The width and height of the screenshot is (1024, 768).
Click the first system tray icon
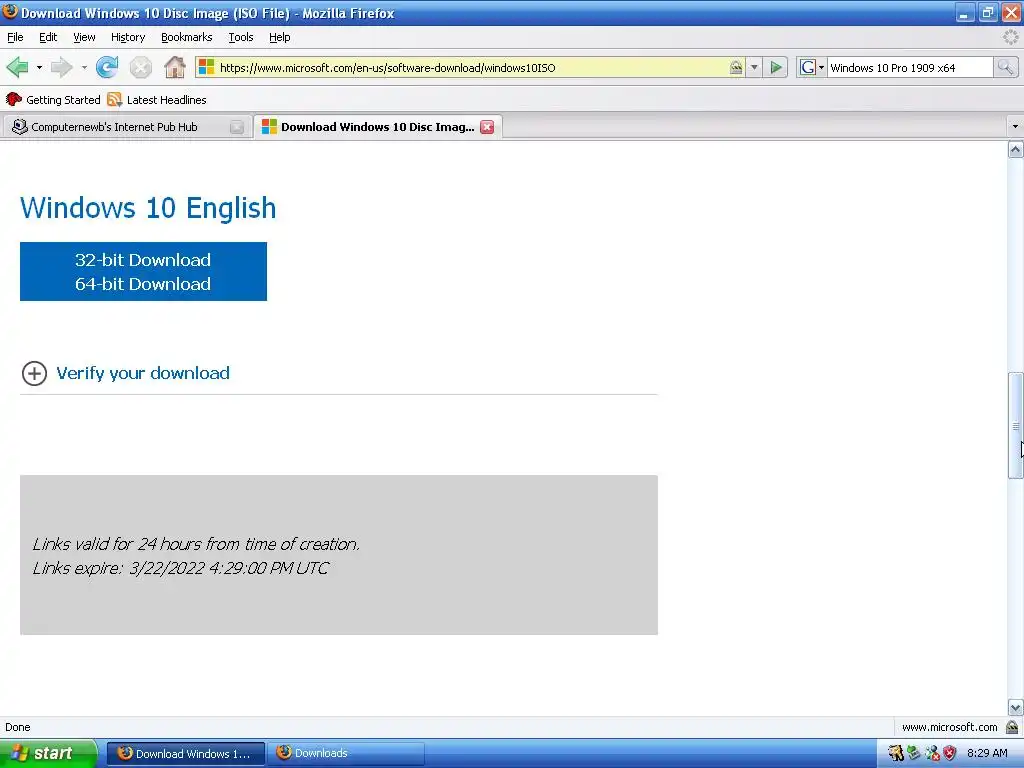coord(895,753)
